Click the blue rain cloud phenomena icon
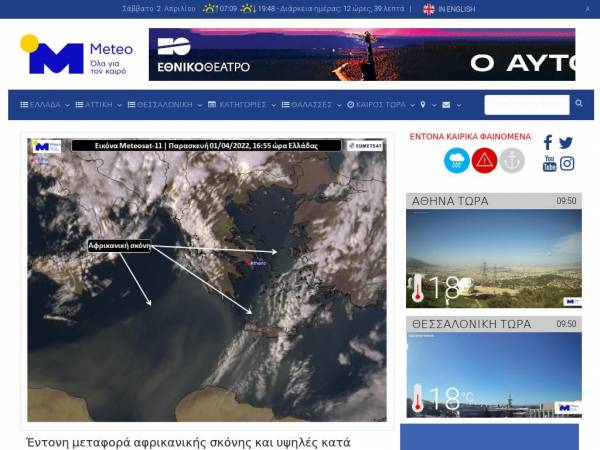This screenshot has width=600, height=450. point(457,160)
